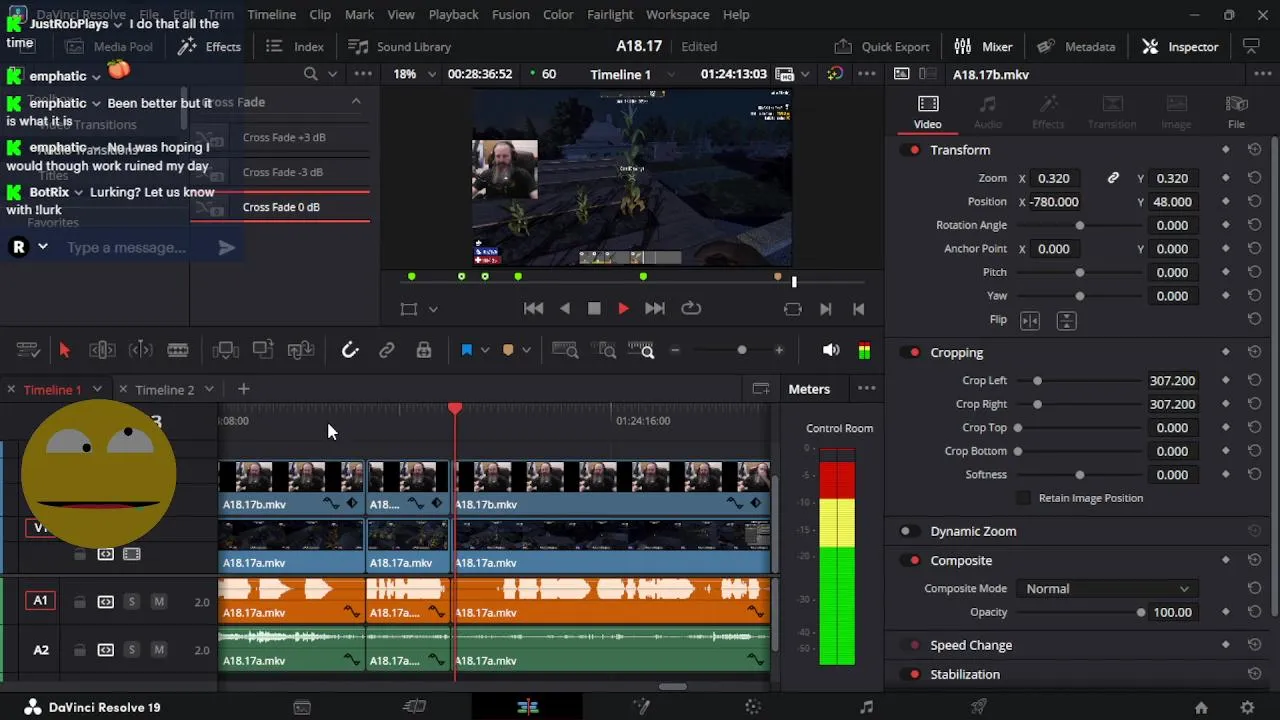Toggle Position Lock padlock icon
1280x720 pixels.
[x=424, y=350]
